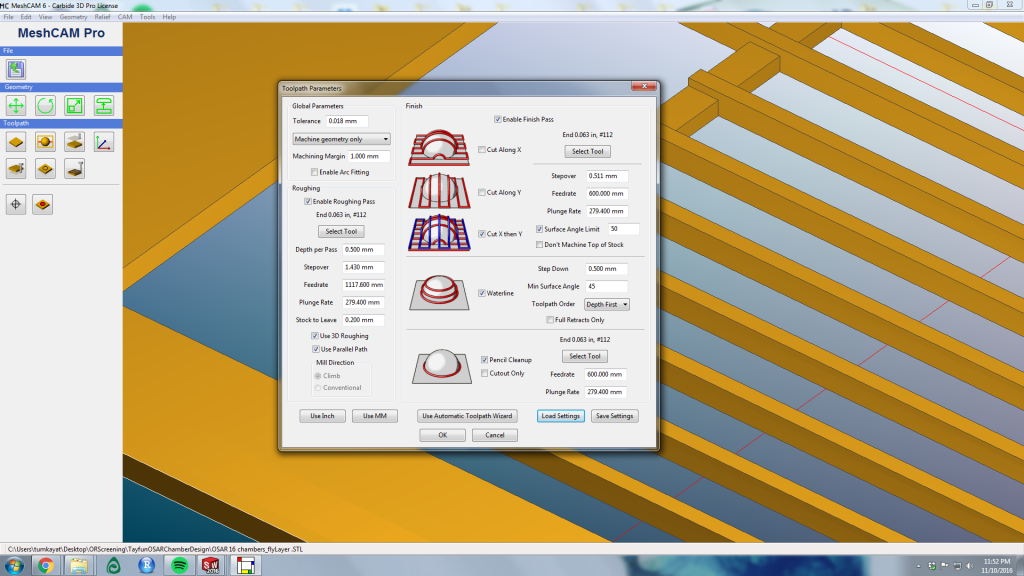The image size is (1024, 576).
Task: Open the define stock icon
Action: [x=17, y=142]
